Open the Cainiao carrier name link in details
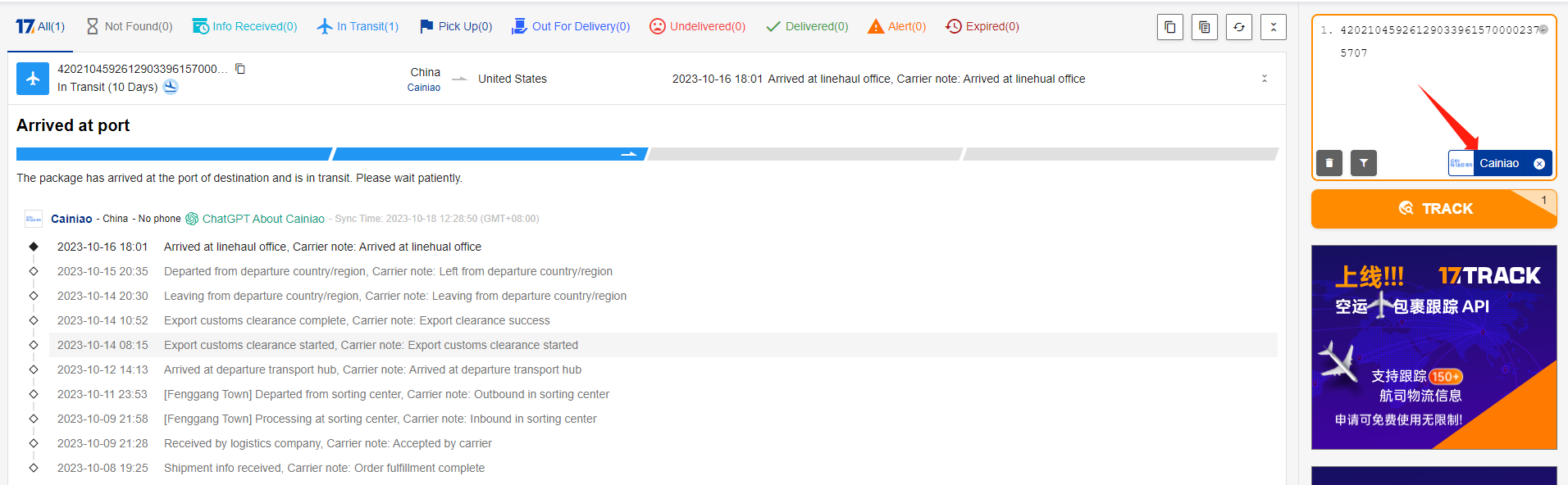Viewport: 1568px width, 485px height. 71,219
